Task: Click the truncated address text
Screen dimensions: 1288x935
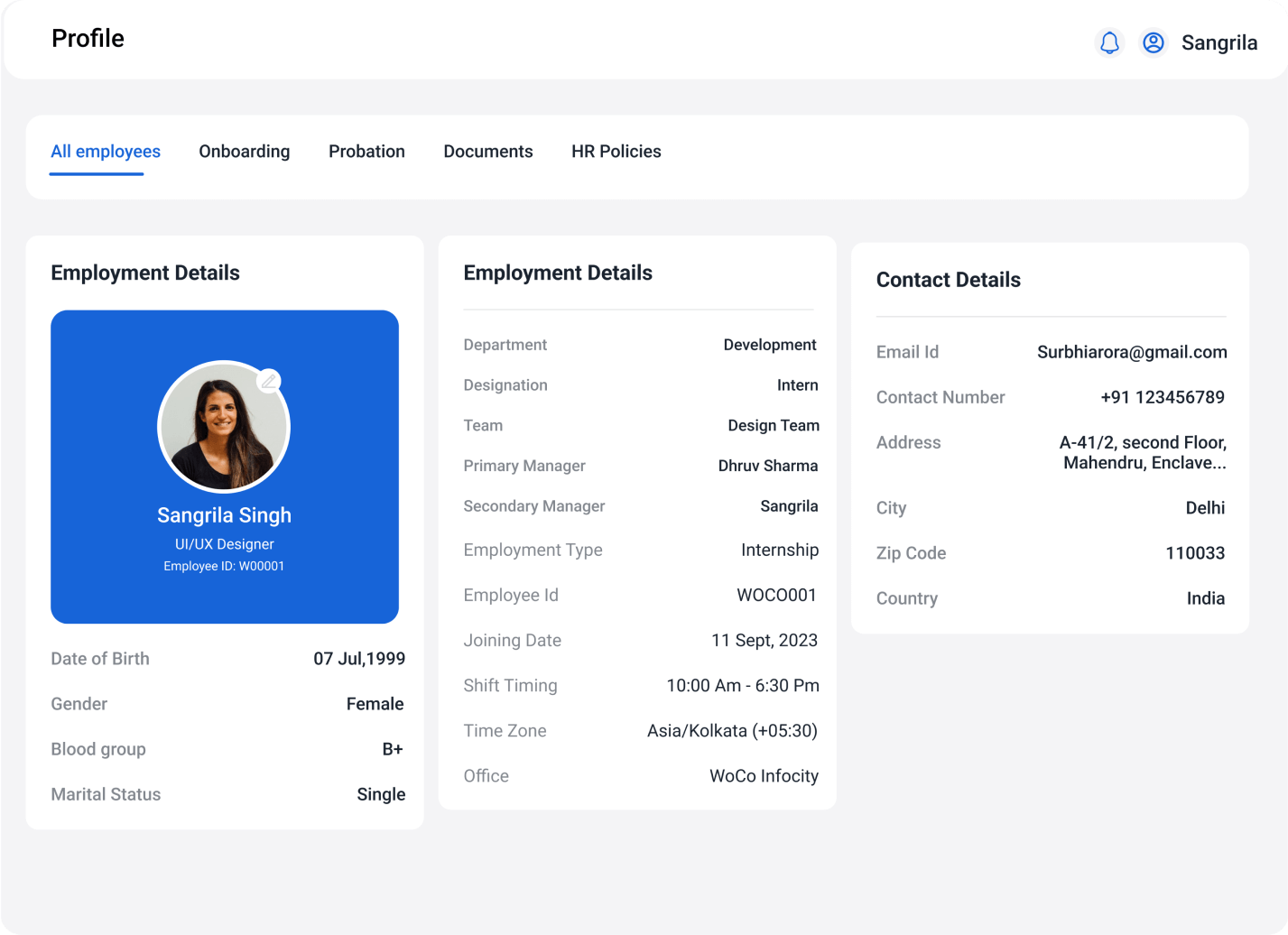Action: coord(1142,453)
